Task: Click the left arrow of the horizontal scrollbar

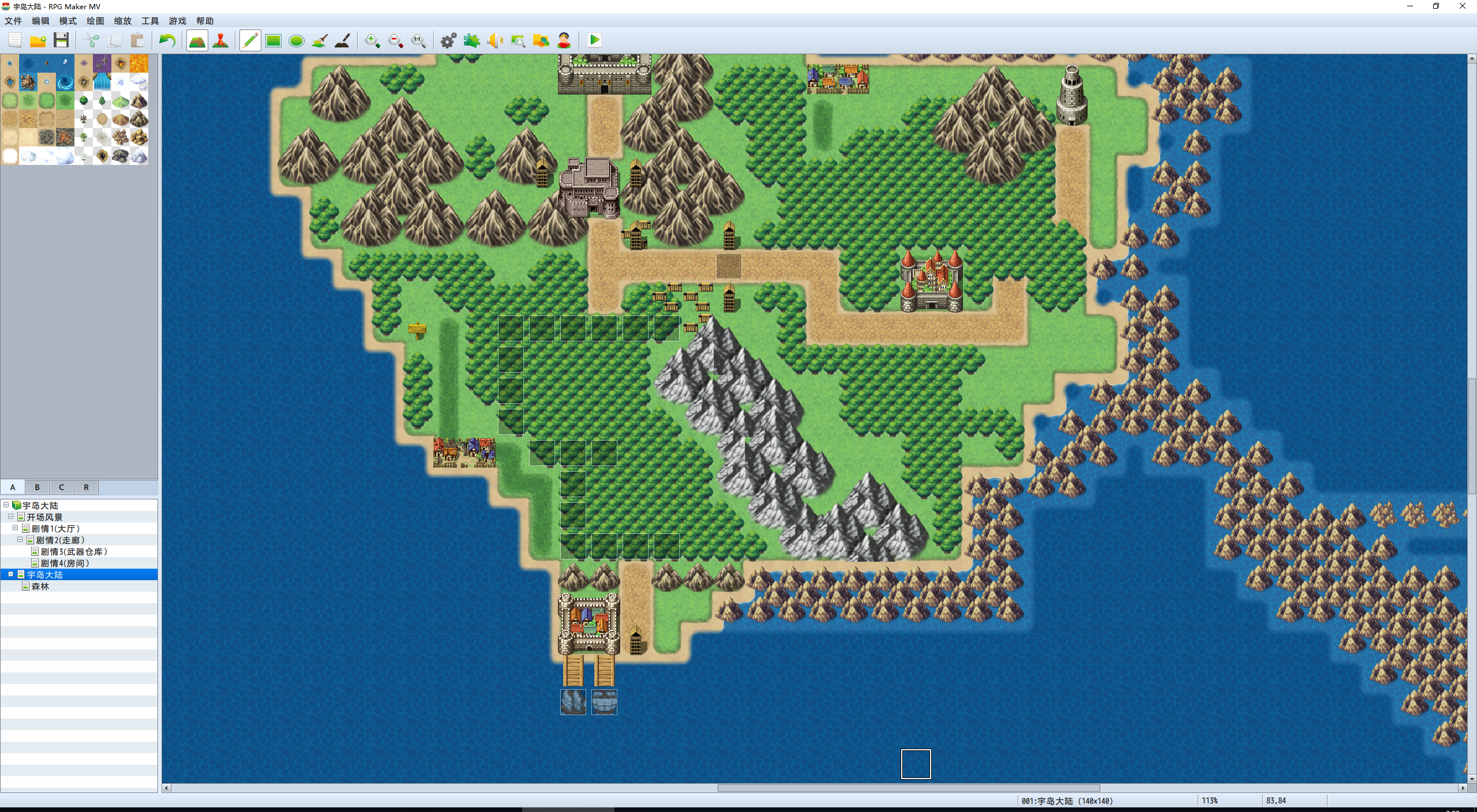Action: click(167, 788)
